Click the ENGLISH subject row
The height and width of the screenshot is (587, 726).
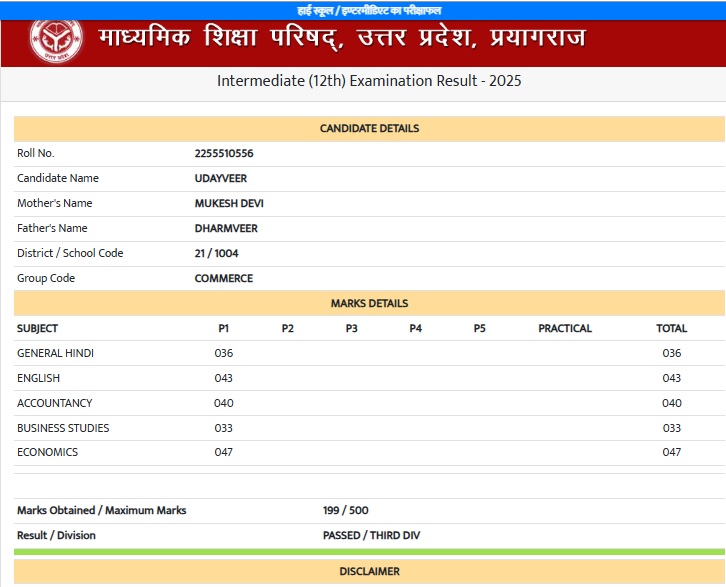[369, 378]
